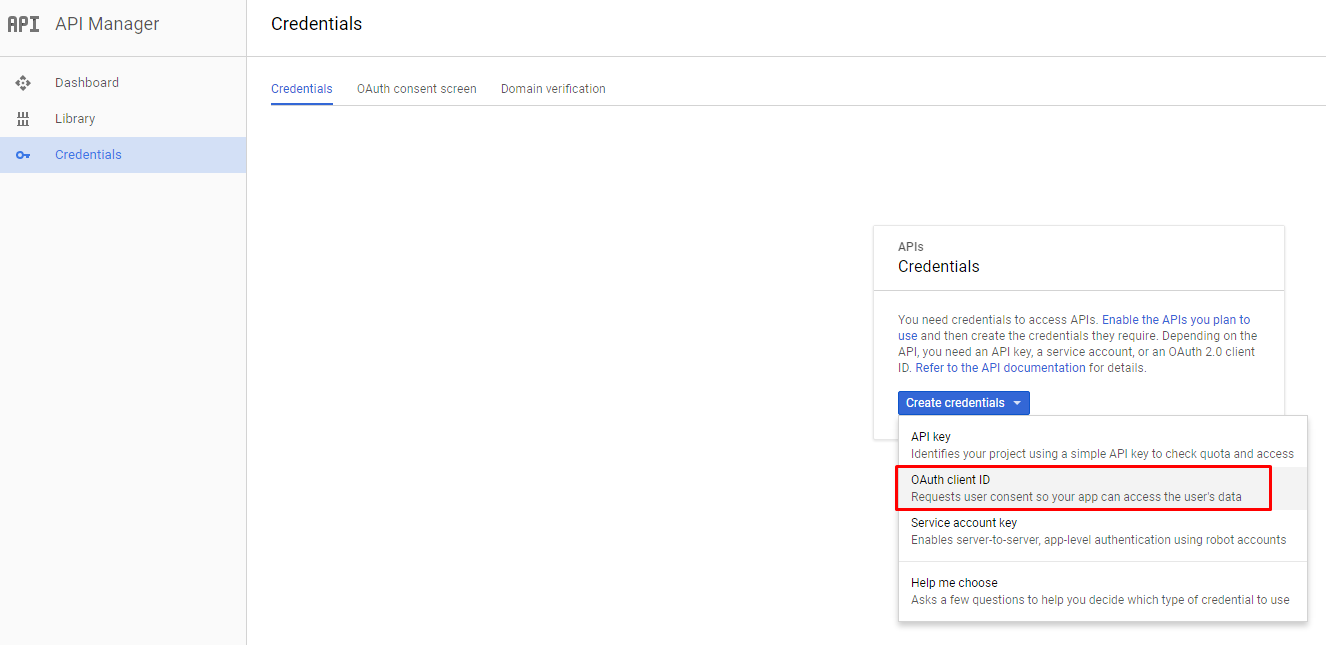Click the Library sidebar icon
The height and width of the screenshot is (645, 1326).
(23, 119)
